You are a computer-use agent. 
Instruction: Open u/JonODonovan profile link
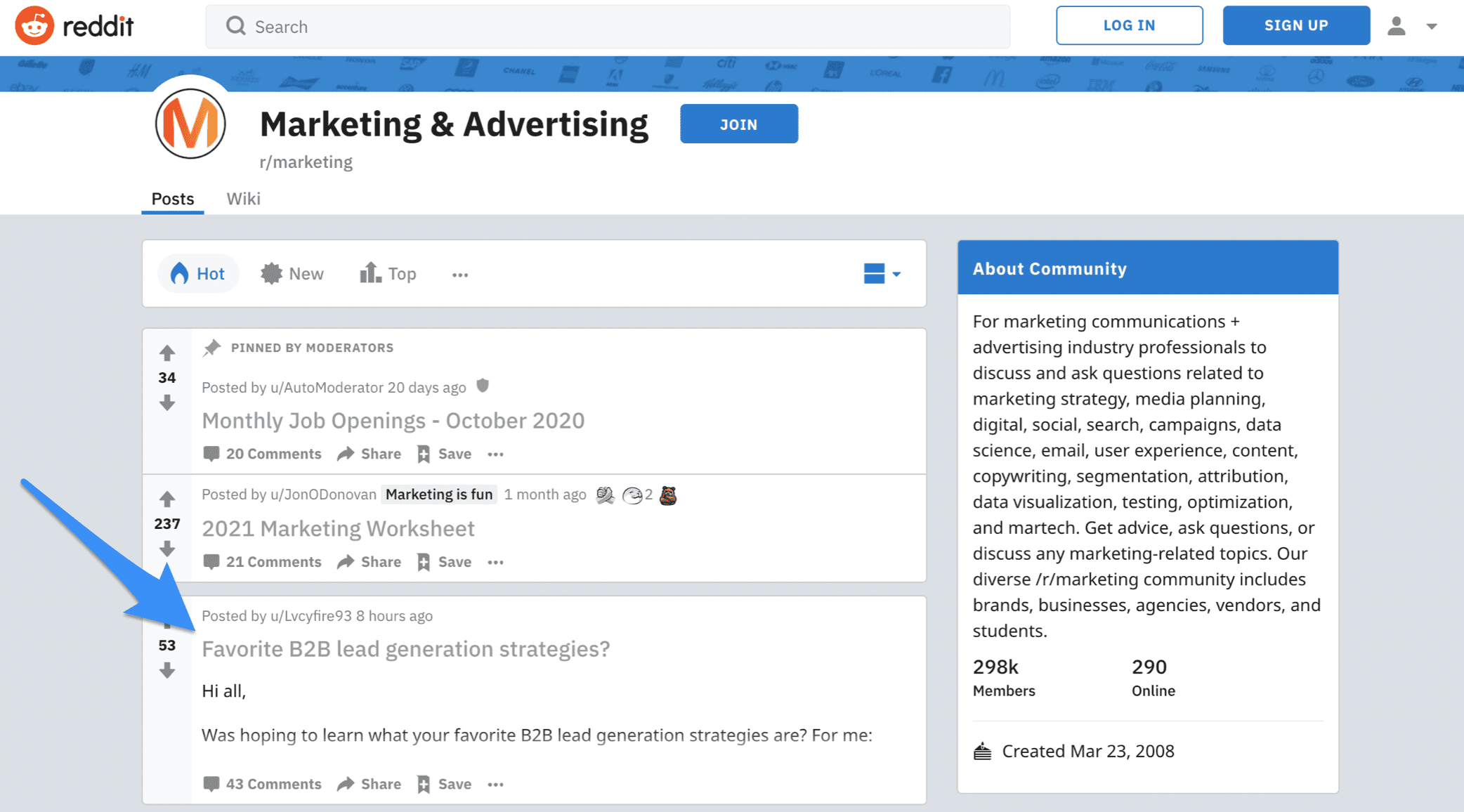[323, 495]
